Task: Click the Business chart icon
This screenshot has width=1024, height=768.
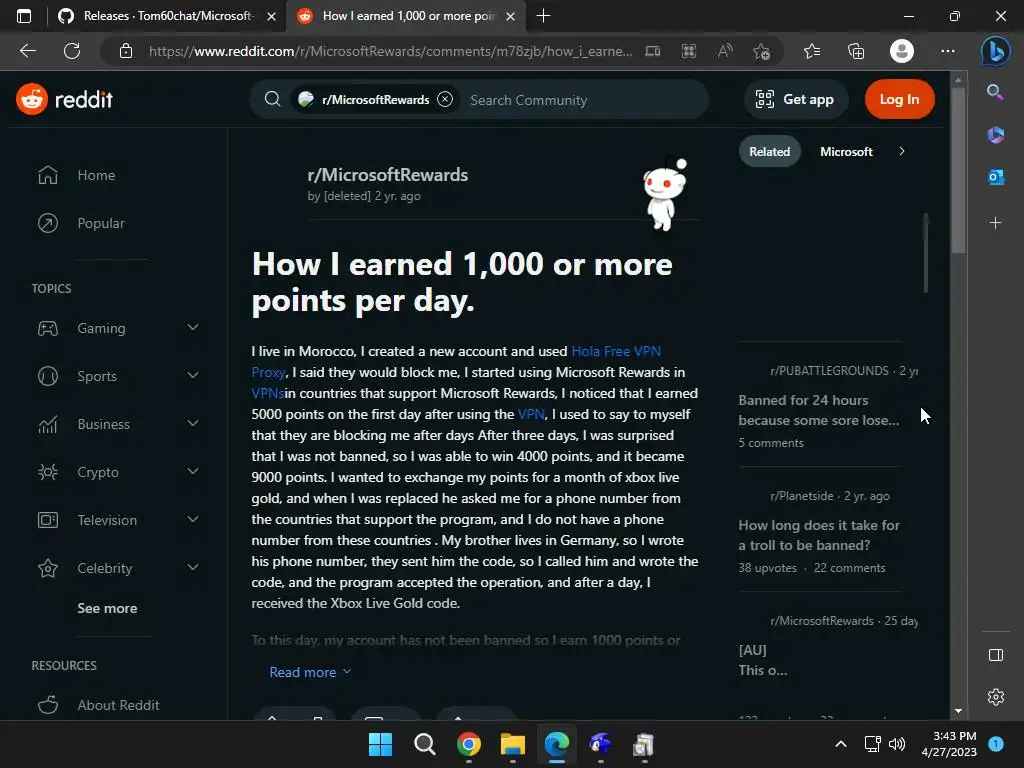Action: [x=48, y=424]
